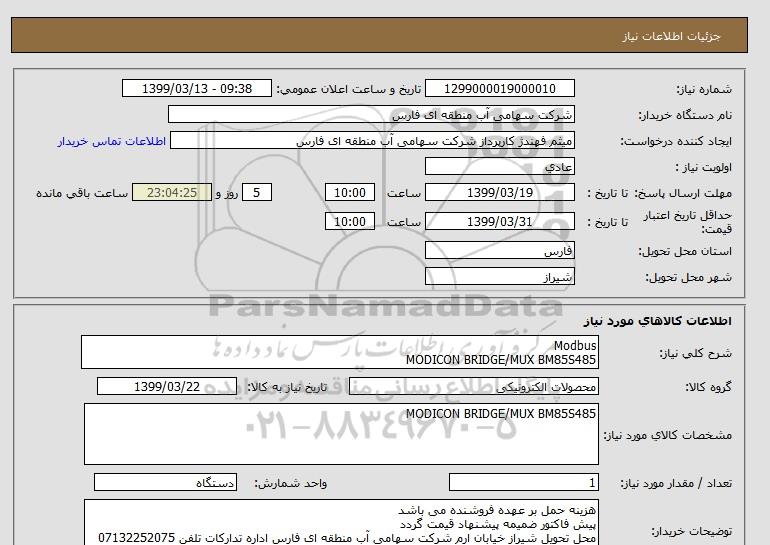Screen dimensions: 770x545
Task: Click the general description box with Modbus text
Action: [340, 352]
